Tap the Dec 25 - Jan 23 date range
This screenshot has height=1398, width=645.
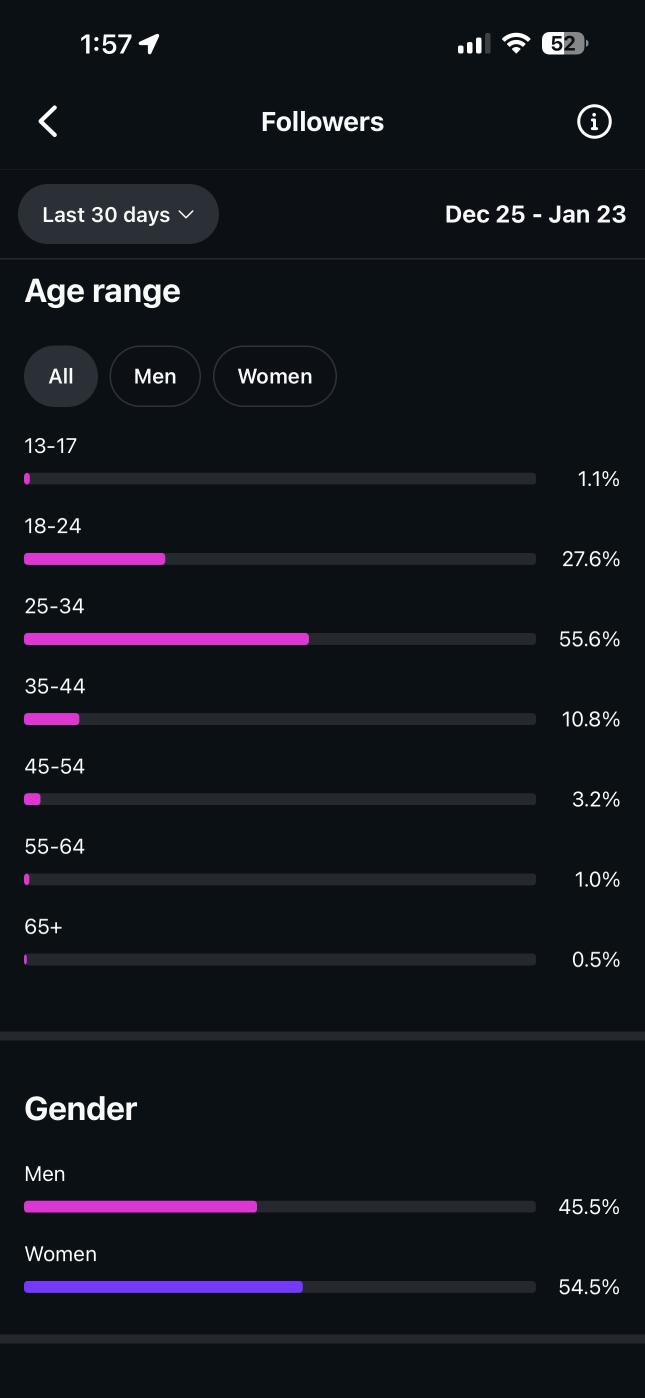tap(535, 214)
